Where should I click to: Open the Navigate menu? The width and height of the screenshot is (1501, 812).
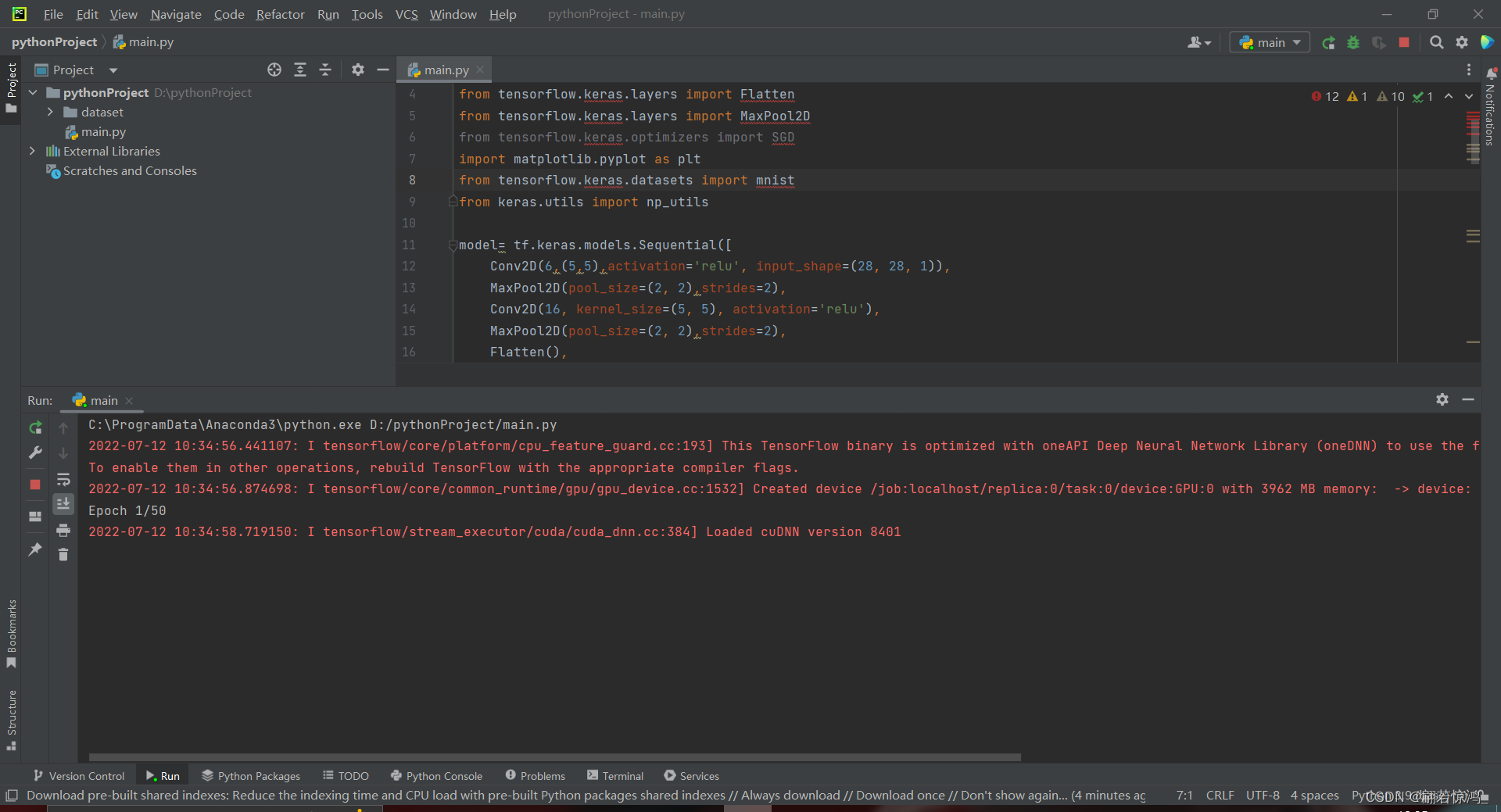(x=176, y=14)
